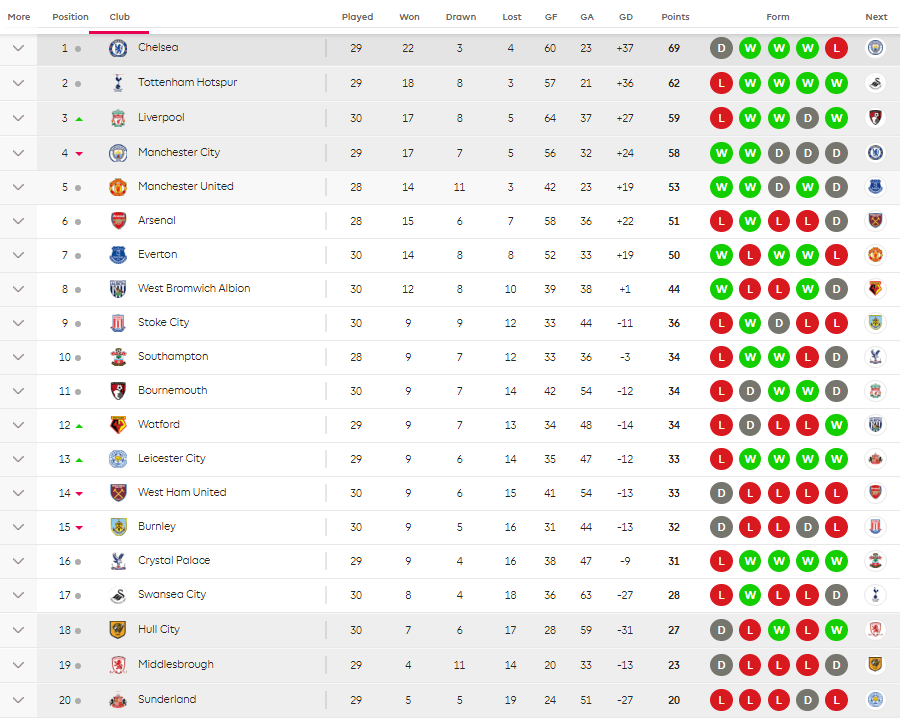Click the Watford club crest icon
901x720 pixels.
pos(118,425)
